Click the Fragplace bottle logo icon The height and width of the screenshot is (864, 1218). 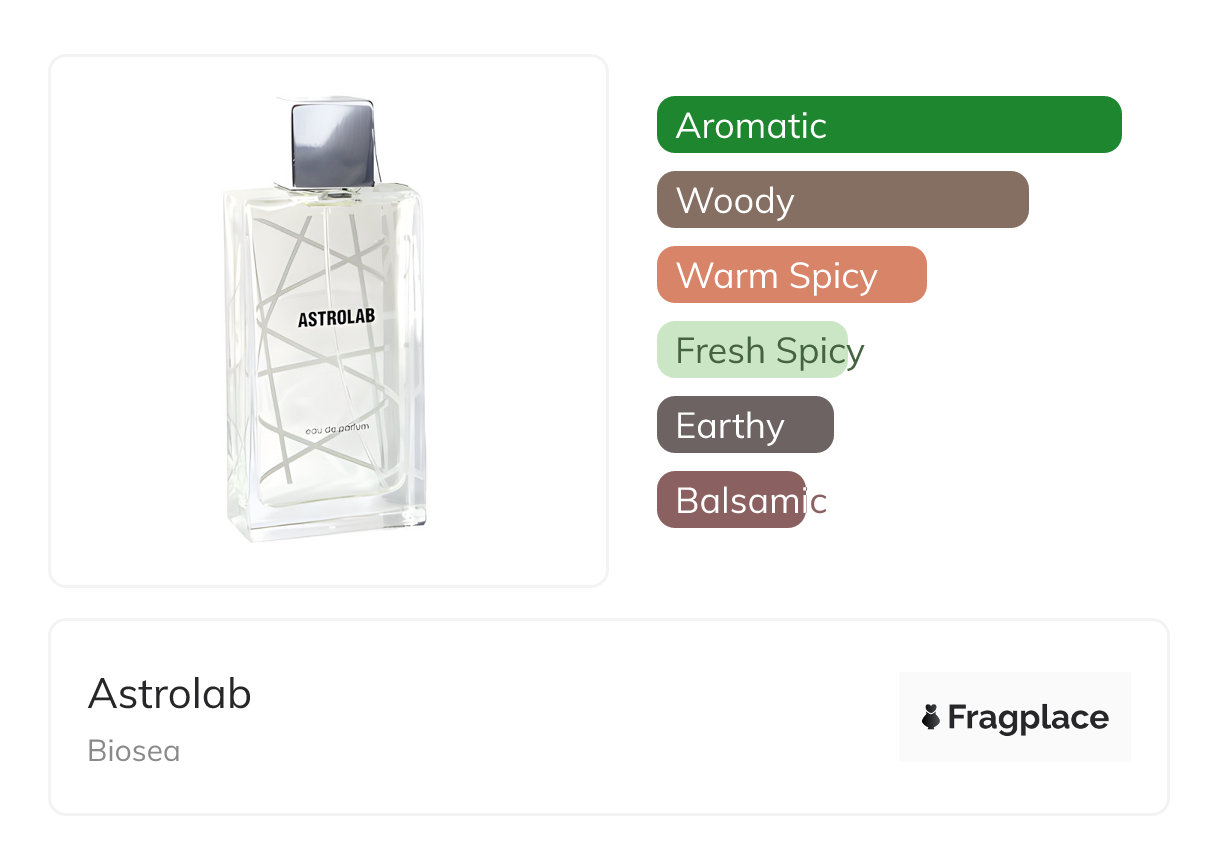click(x=931, y=717)
